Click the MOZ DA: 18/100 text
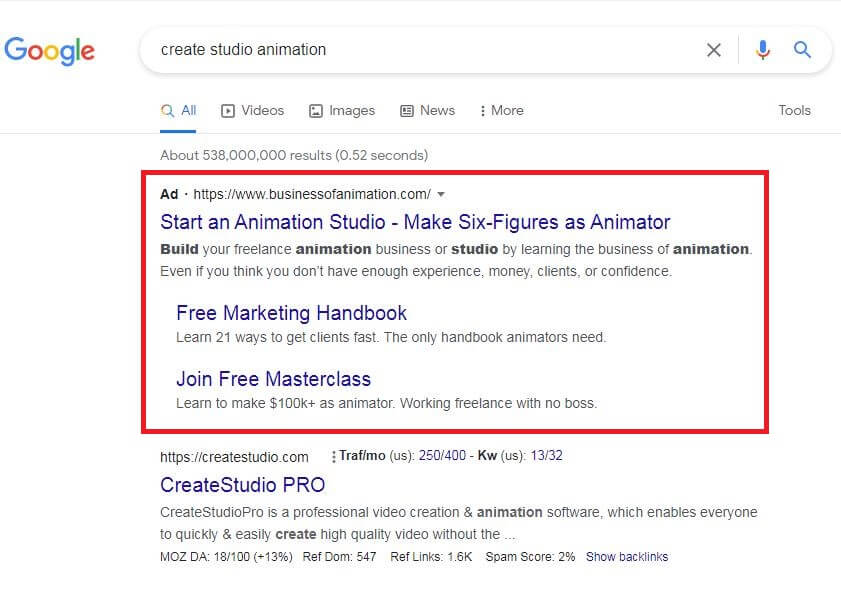This screenshot has height=613, width=841. (x=226, y=557)
